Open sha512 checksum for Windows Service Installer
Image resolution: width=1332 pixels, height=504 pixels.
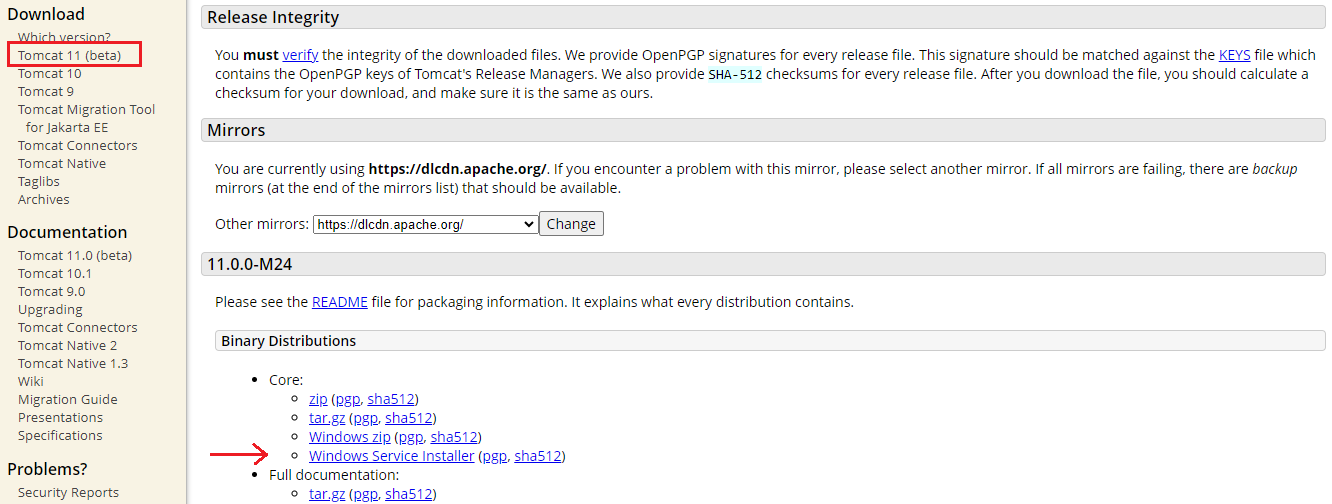pyautogui.click(x=537, y=456)
